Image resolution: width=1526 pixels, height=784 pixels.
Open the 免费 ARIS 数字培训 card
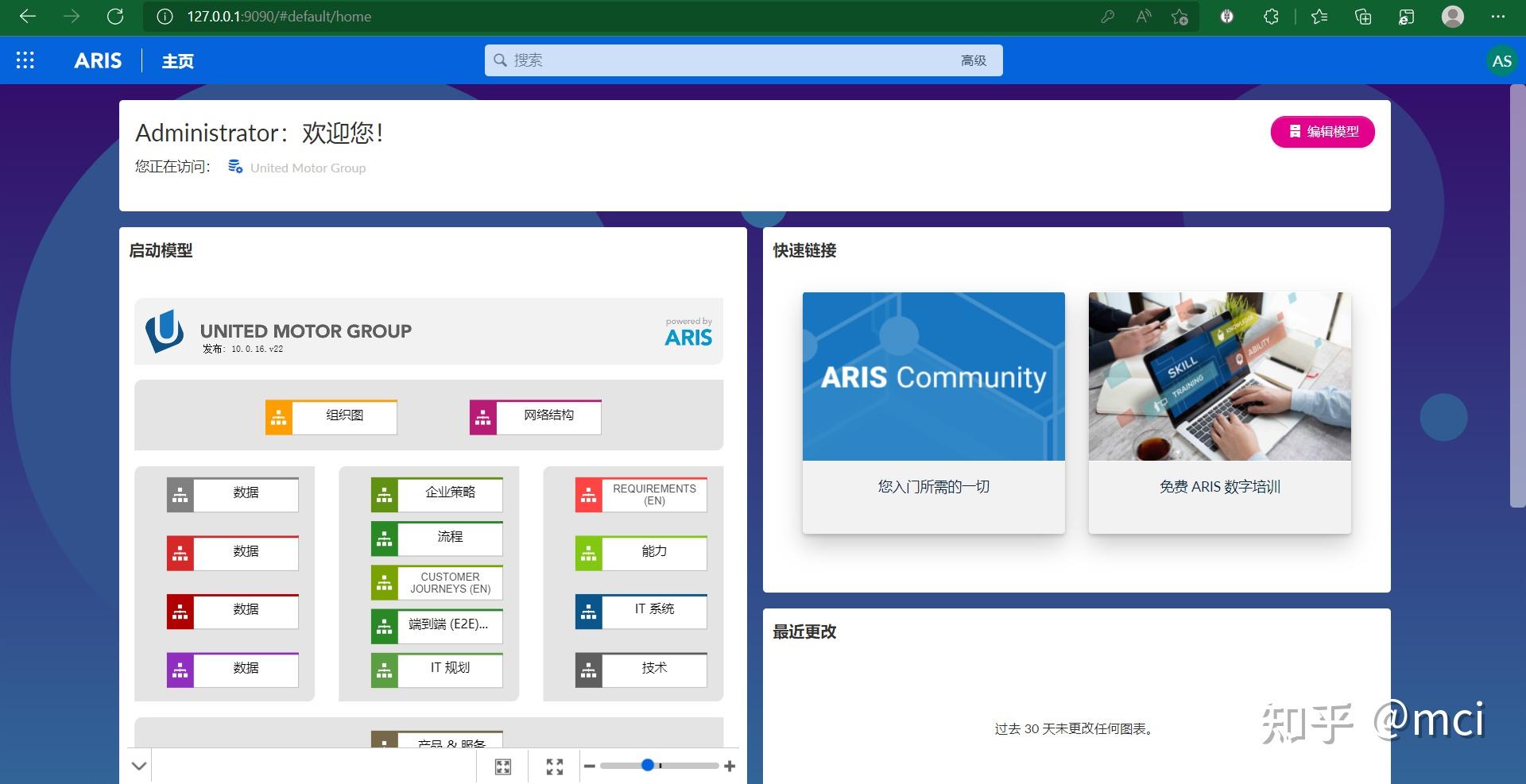(1220, 412)
